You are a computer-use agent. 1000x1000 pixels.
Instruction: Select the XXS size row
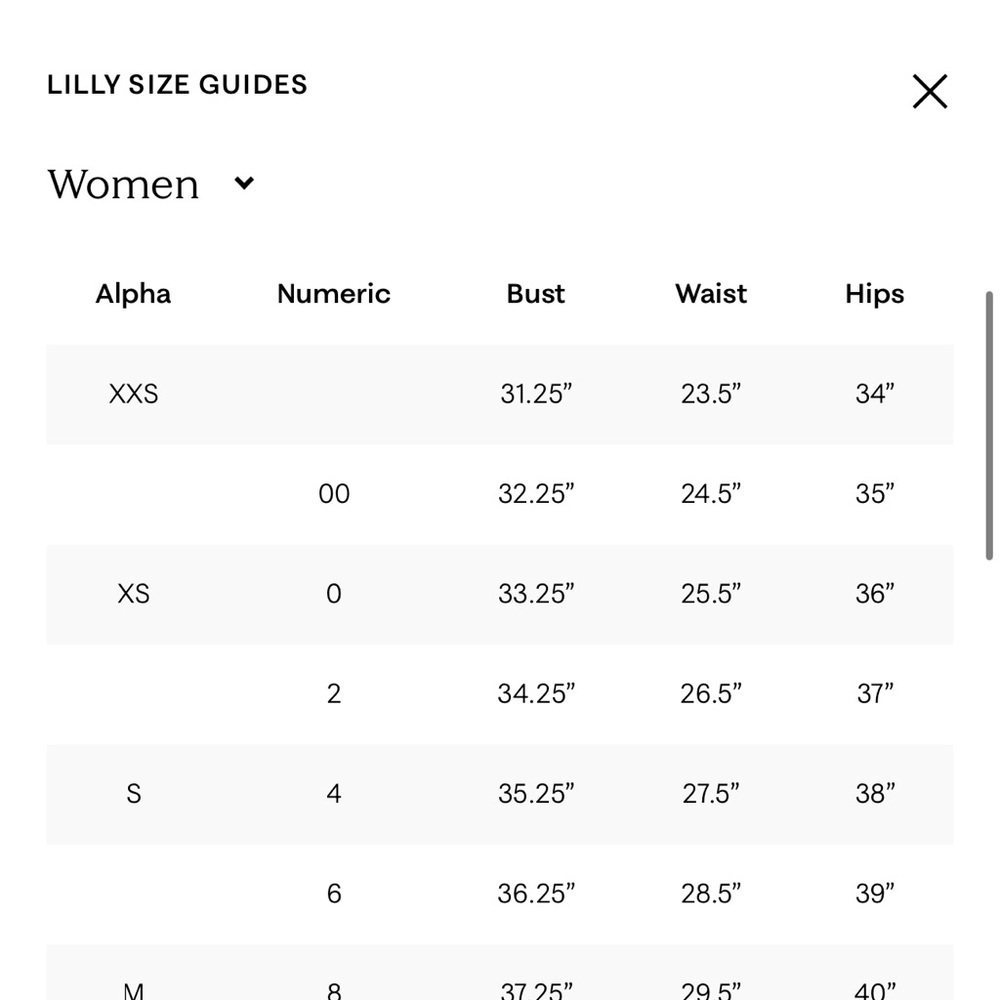500,394
